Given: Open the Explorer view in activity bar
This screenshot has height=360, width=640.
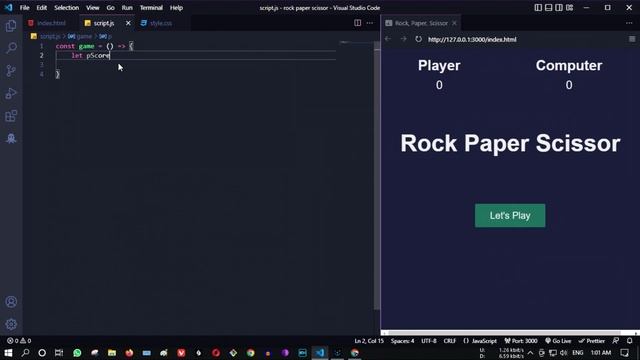Looking at the screenshot, I should (x=11, y=26).
